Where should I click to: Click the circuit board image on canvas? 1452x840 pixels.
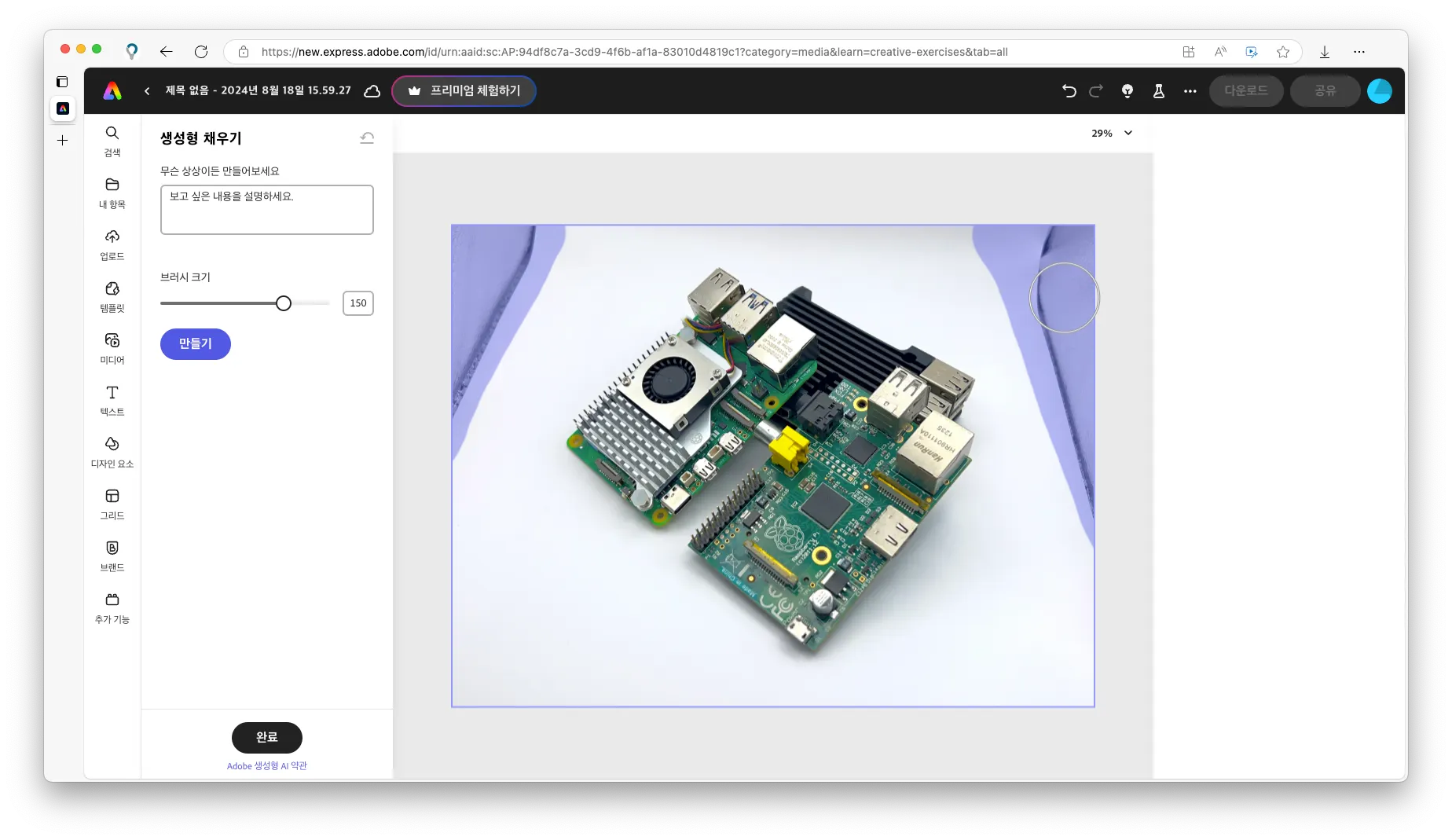[773, 466]
